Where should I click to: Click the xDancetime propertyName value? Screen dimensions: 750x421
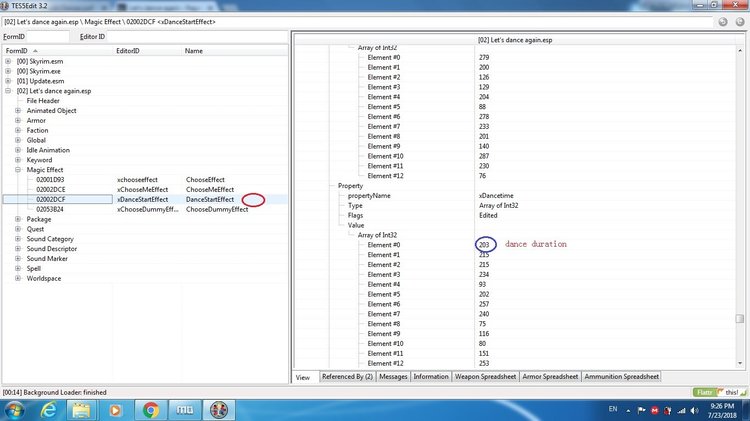coord(496,196)
